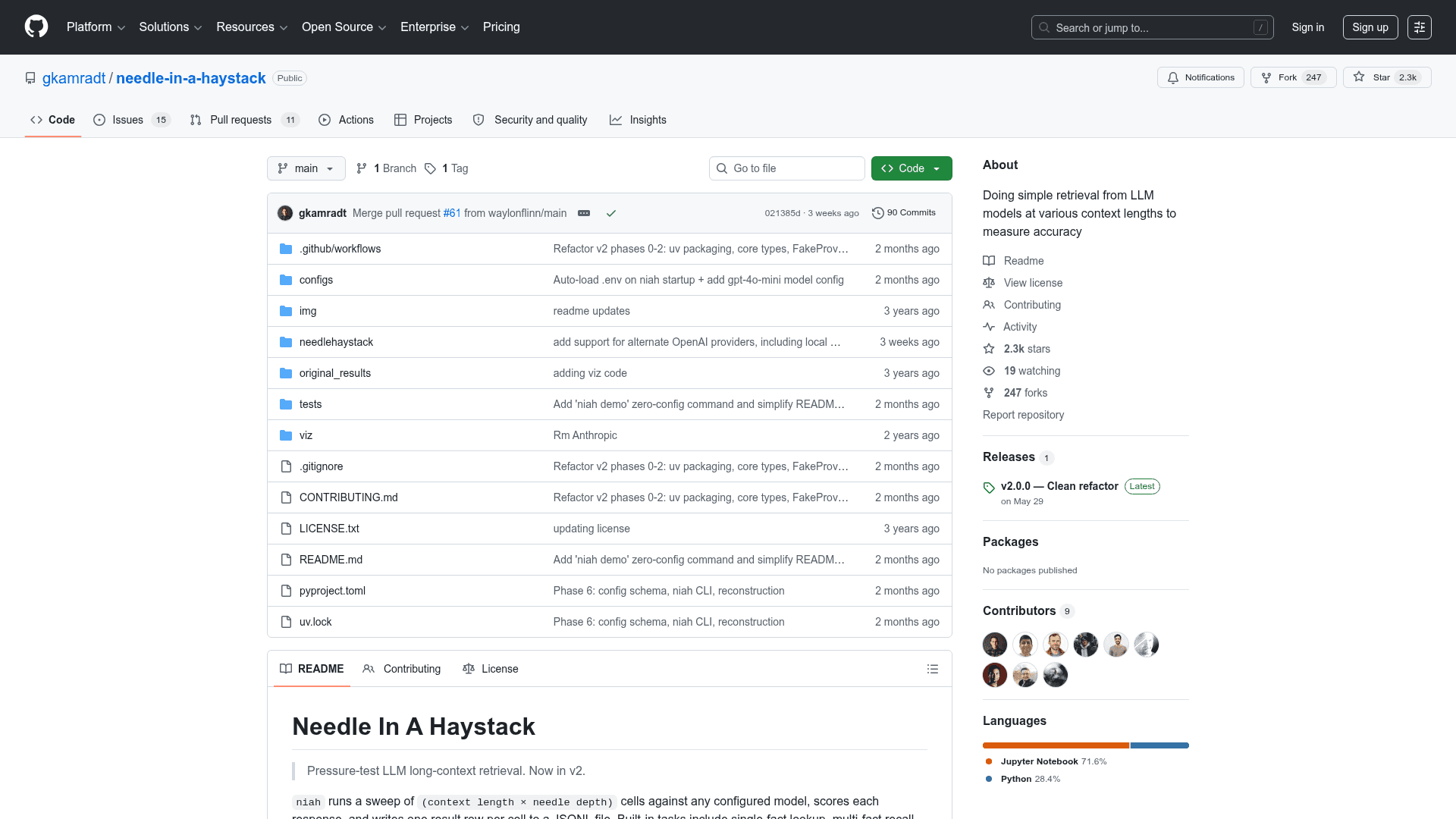Image resolution: width=1456 pixels, height=819 pixels.
Task: Expand the green Code dropdown button
Action: (x=912, y=168)
